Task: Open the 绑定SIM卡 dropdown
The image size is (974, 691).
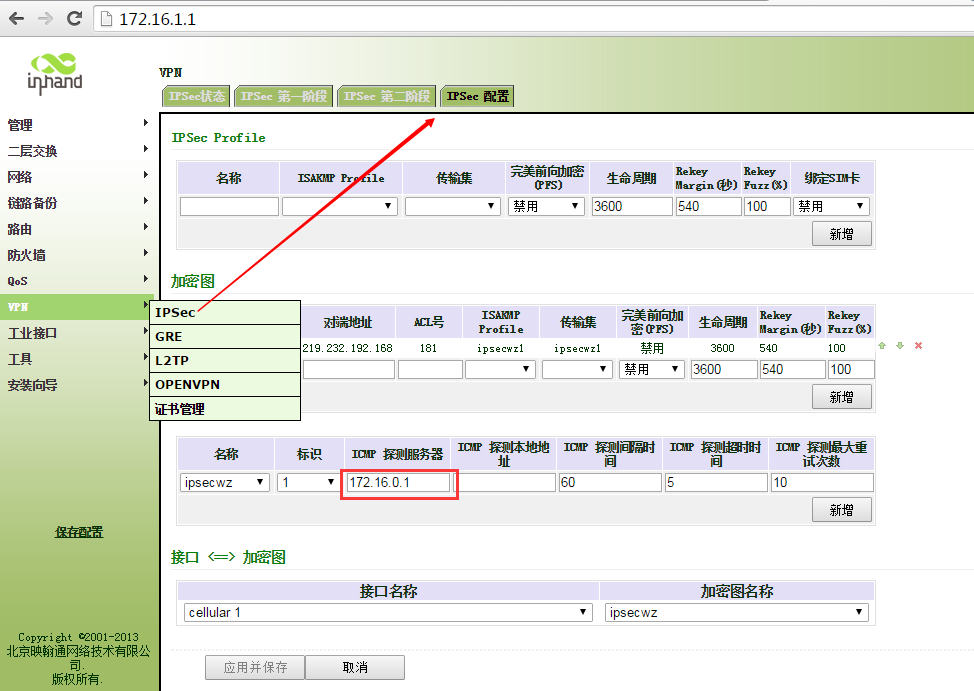Action: (831, 206)
